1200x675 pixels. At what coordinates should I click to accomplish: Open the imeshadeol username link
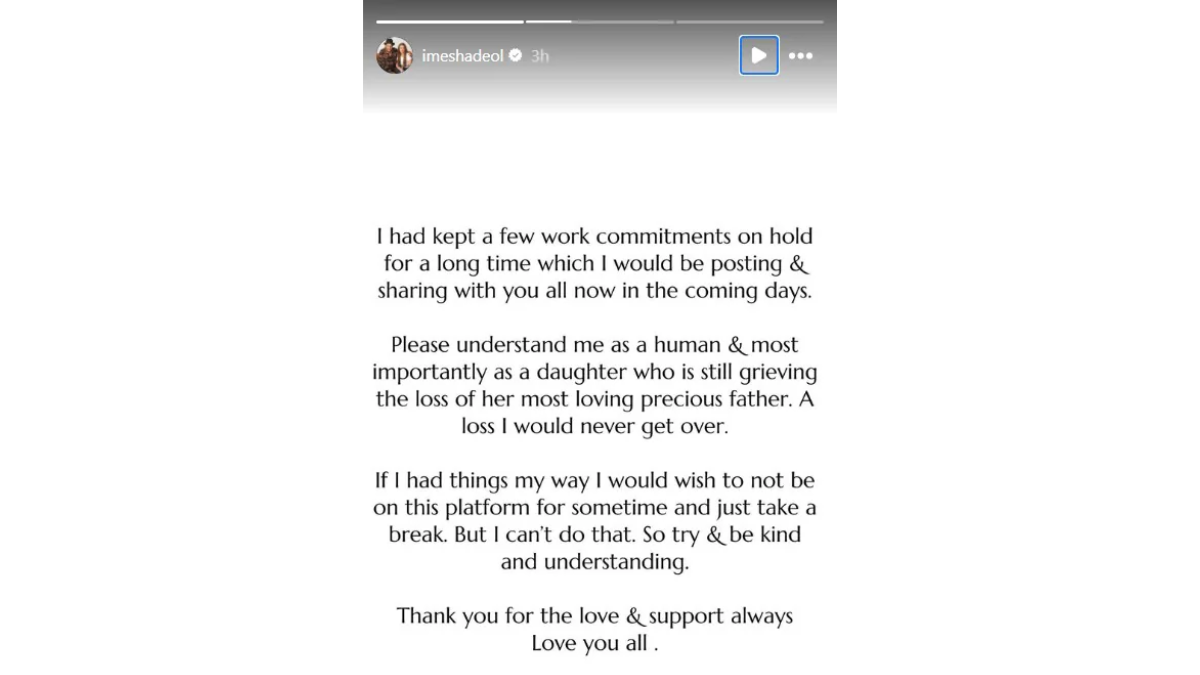(x=462, y=56)
